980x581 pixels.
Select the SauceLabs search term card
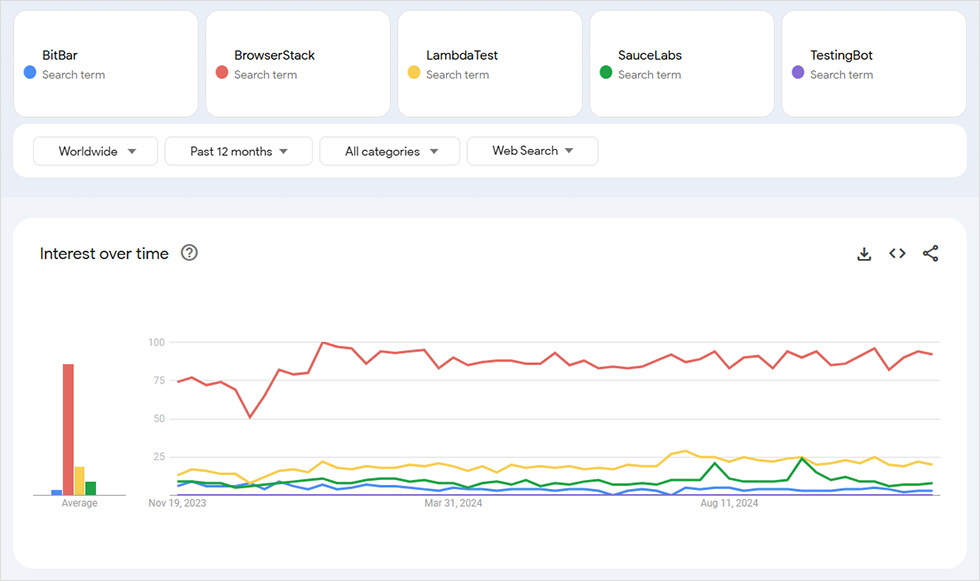coord(682,64)
